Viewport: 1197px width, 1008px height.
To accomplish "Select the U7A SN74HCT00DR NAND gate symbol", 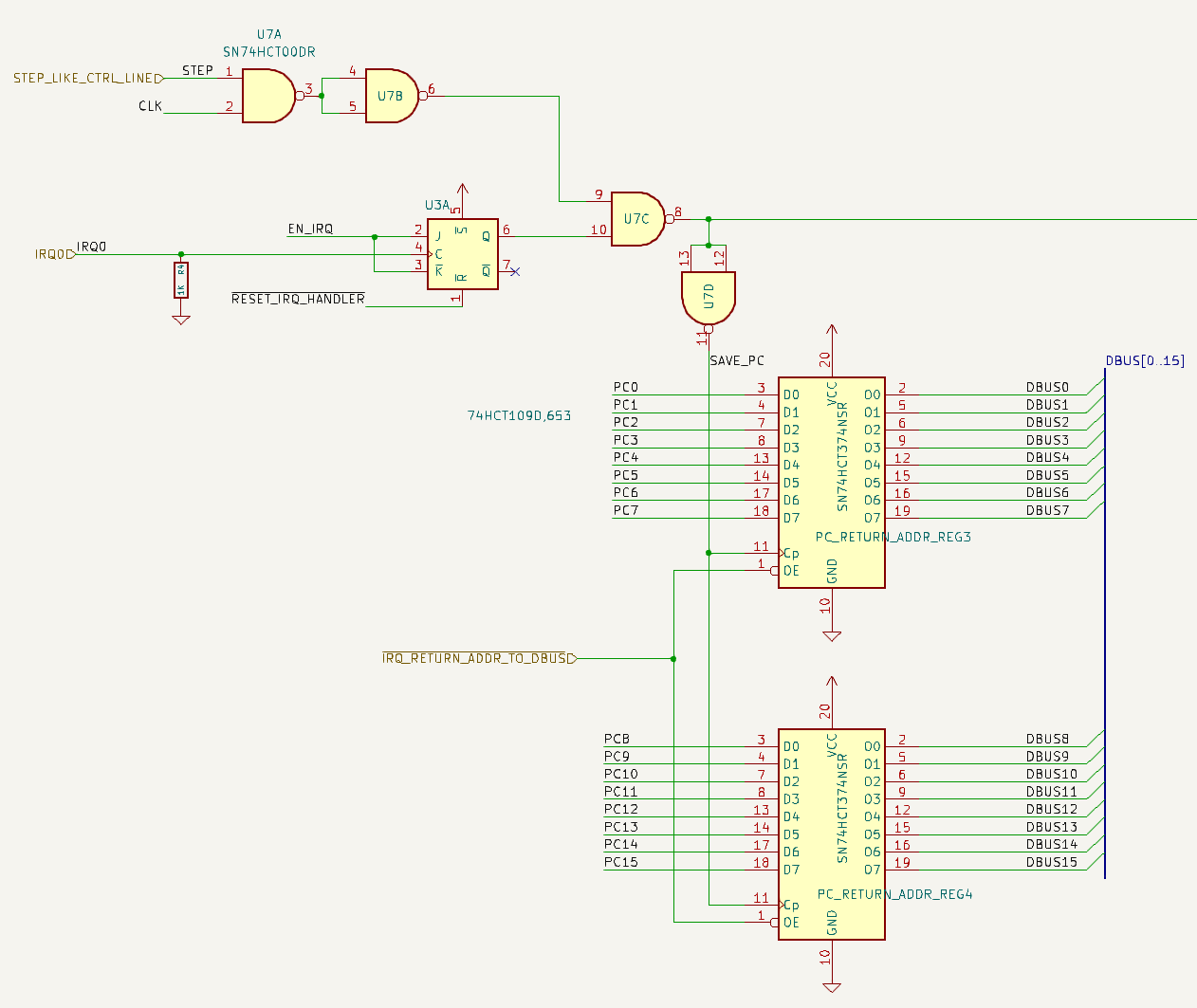I will pyautogui.click(x=270, y=94).
